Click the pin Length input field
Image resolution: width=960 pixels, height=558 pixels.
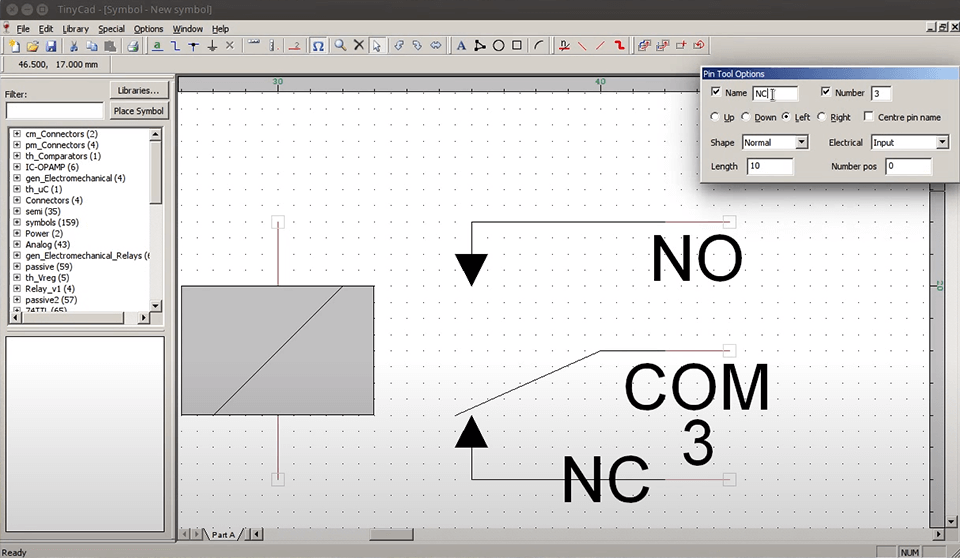pyautogui.click(x=769, y=166)
